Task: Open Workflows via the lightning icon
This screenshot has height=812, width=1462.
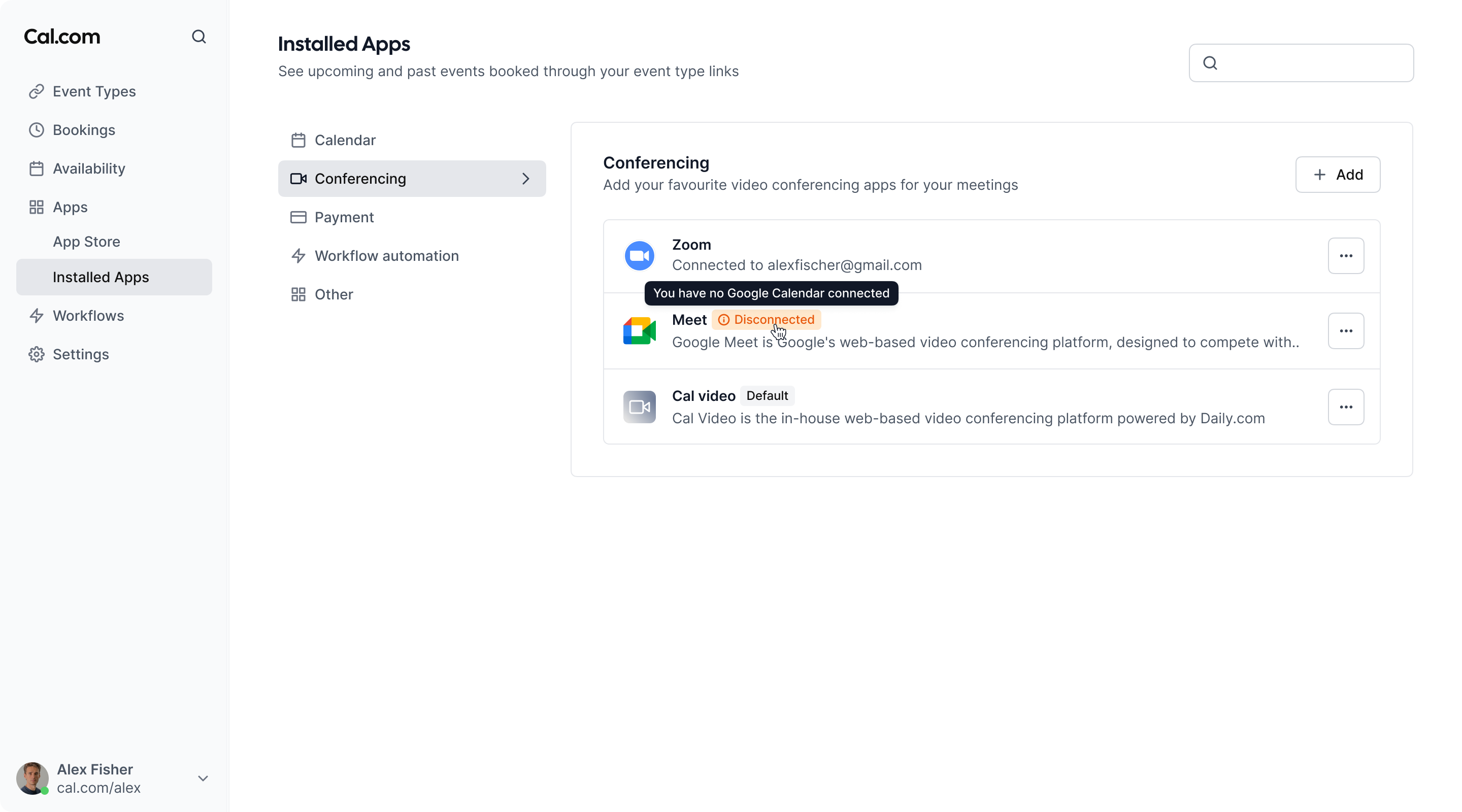Action: (37, 316)
